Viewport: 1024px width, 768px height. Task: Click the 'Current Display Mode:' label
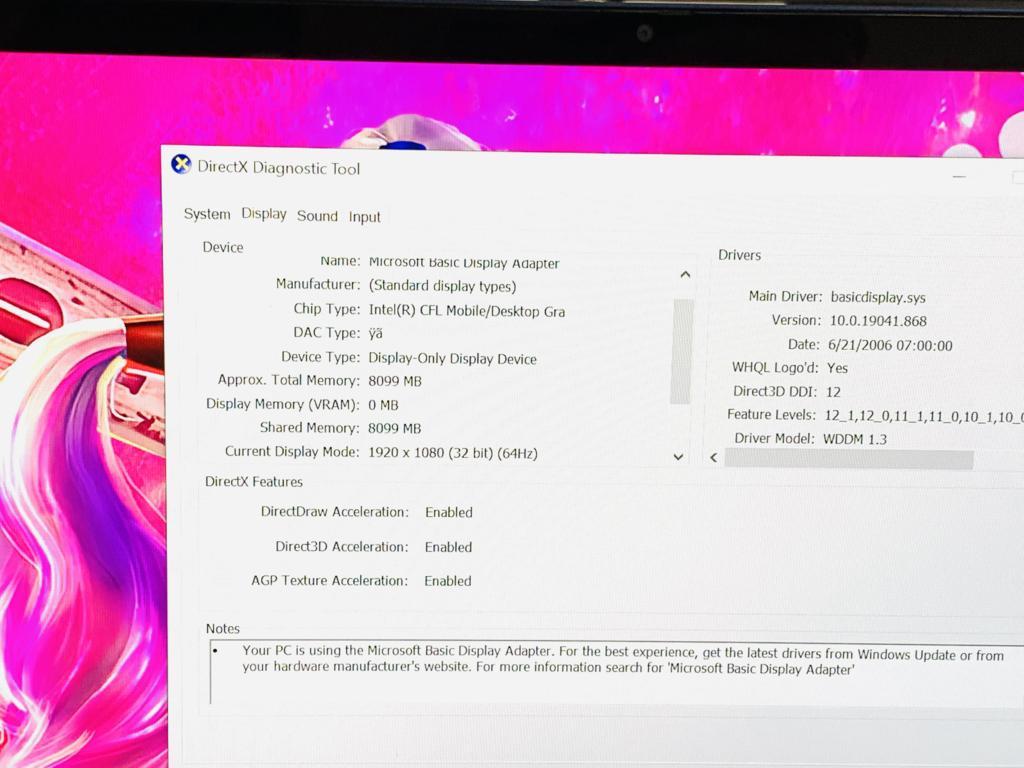click(x=292, y=451)
